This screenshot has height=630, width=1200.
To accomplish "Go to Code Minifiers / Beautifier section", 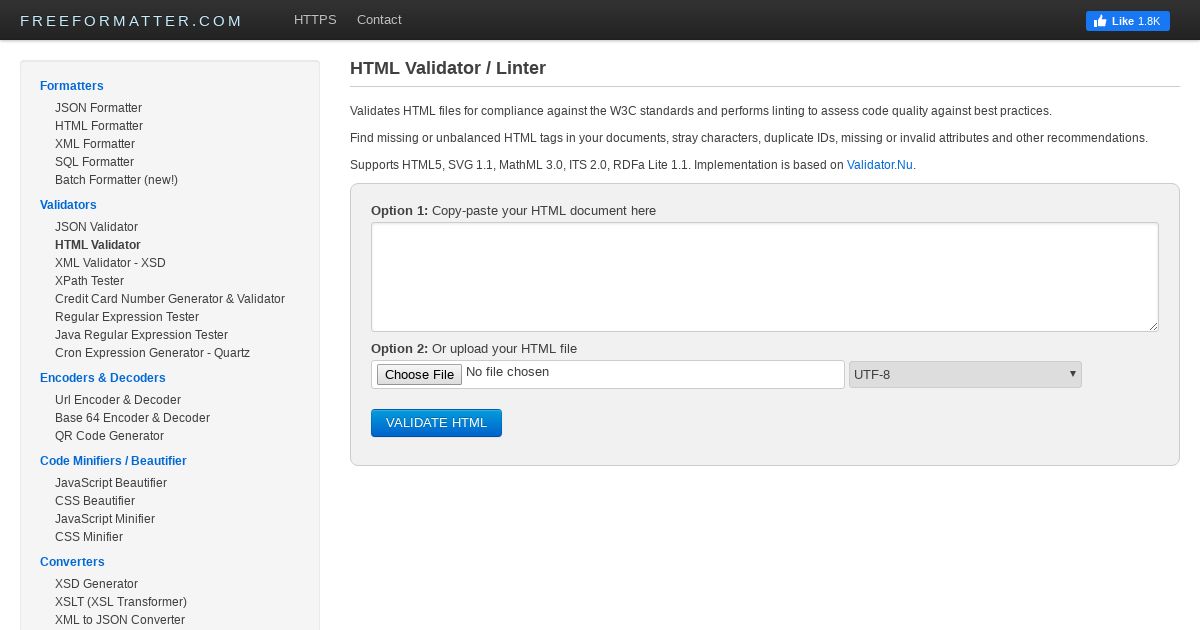I will (113, 461).
